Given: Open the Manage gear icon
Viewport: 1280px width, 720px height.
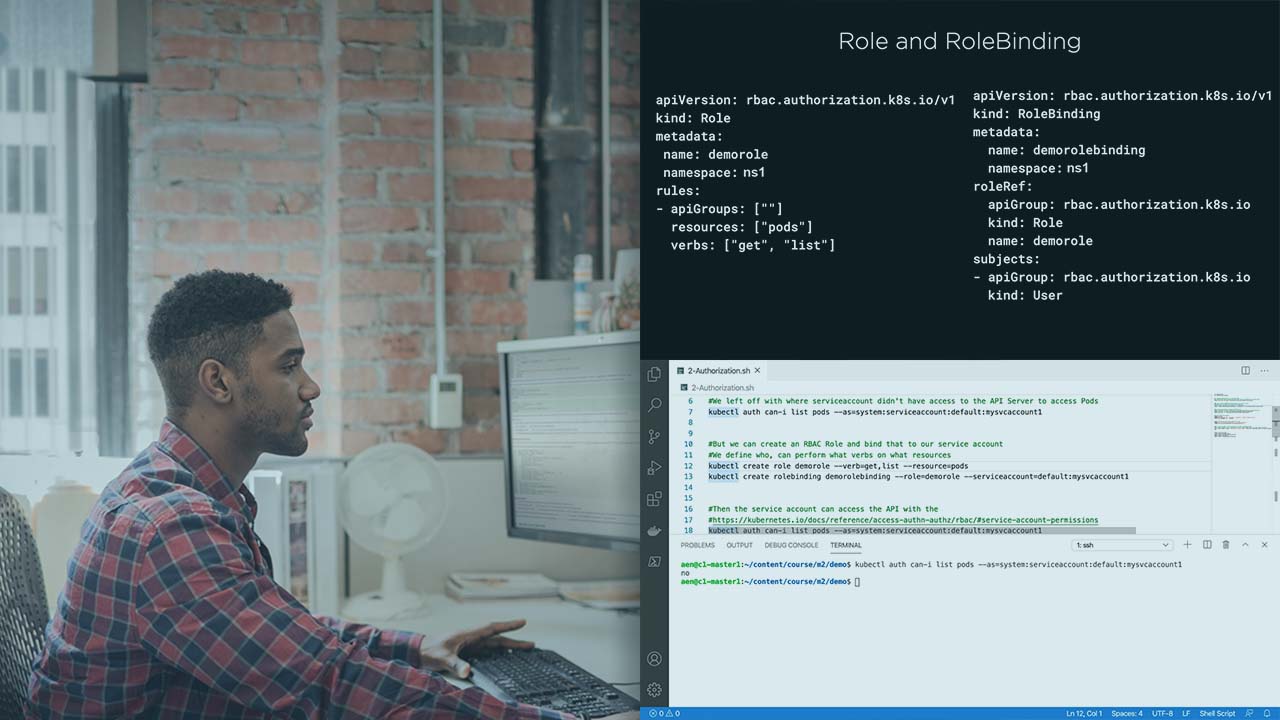Looking at the screenshot, I should 654,689.
